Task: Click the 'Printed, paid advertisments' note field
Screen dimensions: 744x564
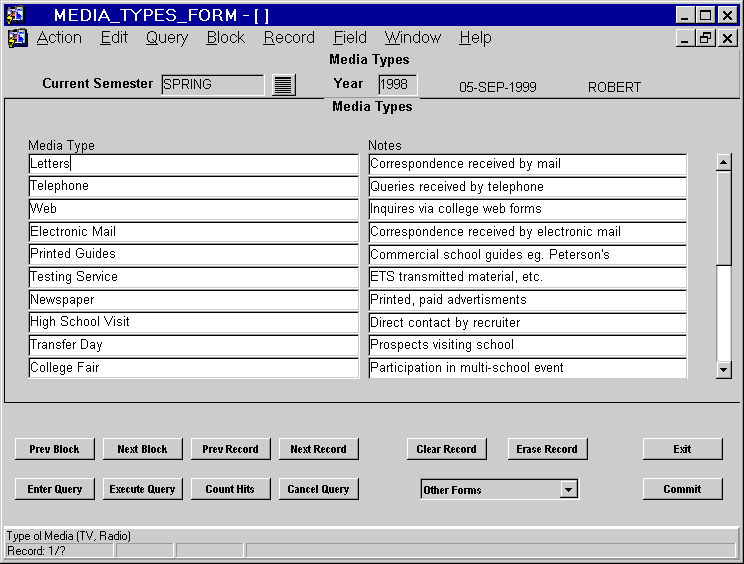Action: (528, 300)
